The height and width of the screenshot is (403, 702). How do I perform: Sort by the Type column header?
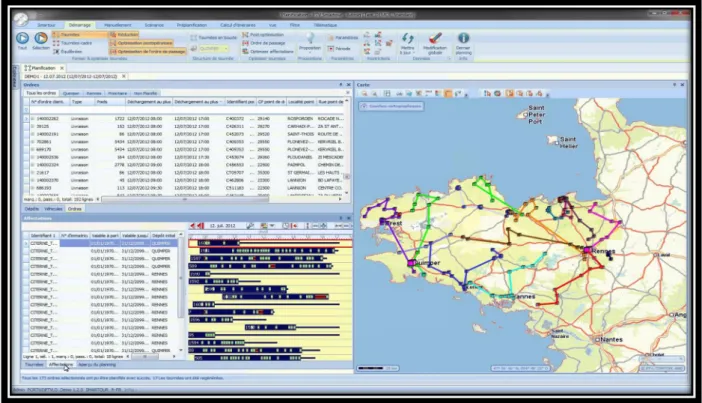(81, 102)
